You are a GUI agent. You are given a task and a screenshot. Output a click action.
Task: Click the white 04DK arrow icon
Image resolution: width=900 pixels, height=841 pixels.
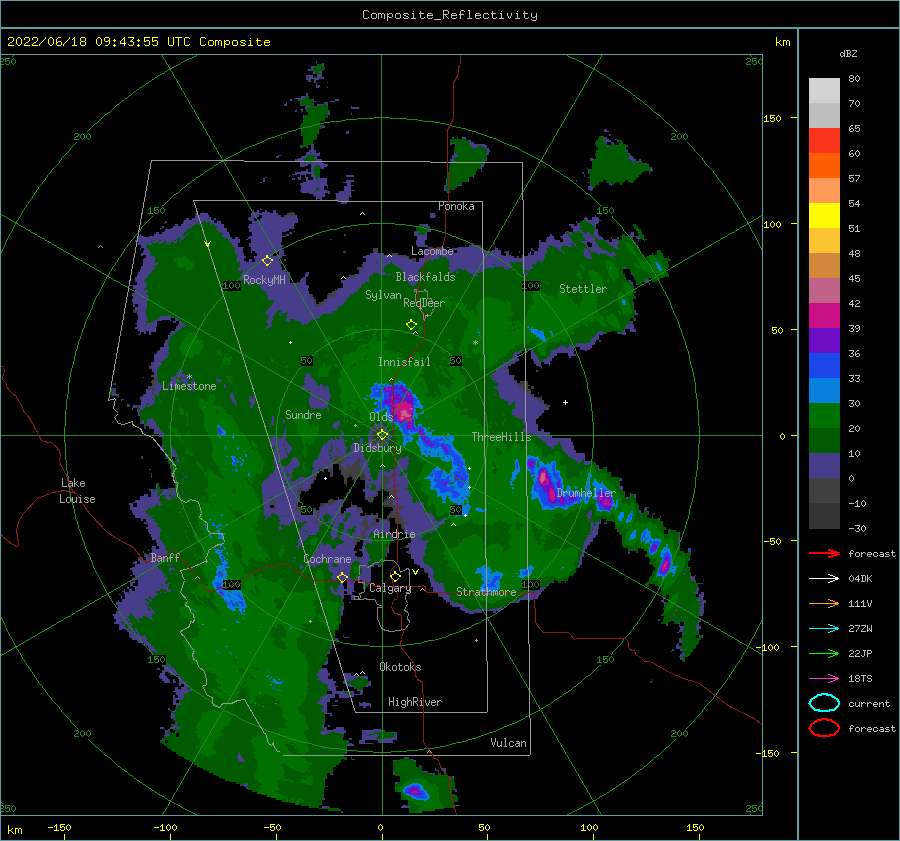pyautogui.click(x=824, y=579)
